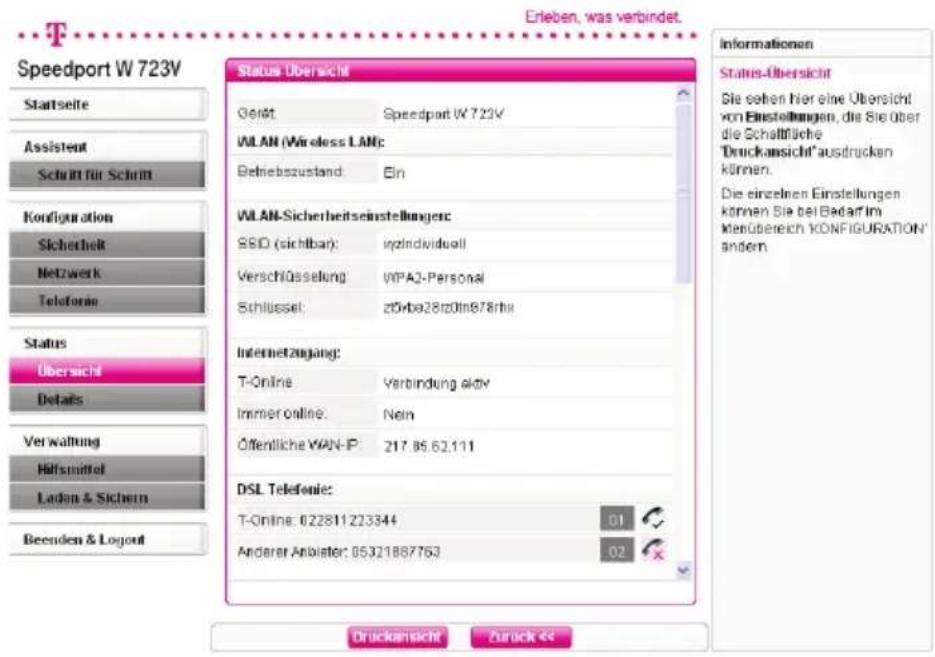Image resolution: width=935 pixels, height=657 pixels.
Task: Click the Verbindung aktiv status text
Action: click(436, 383)
